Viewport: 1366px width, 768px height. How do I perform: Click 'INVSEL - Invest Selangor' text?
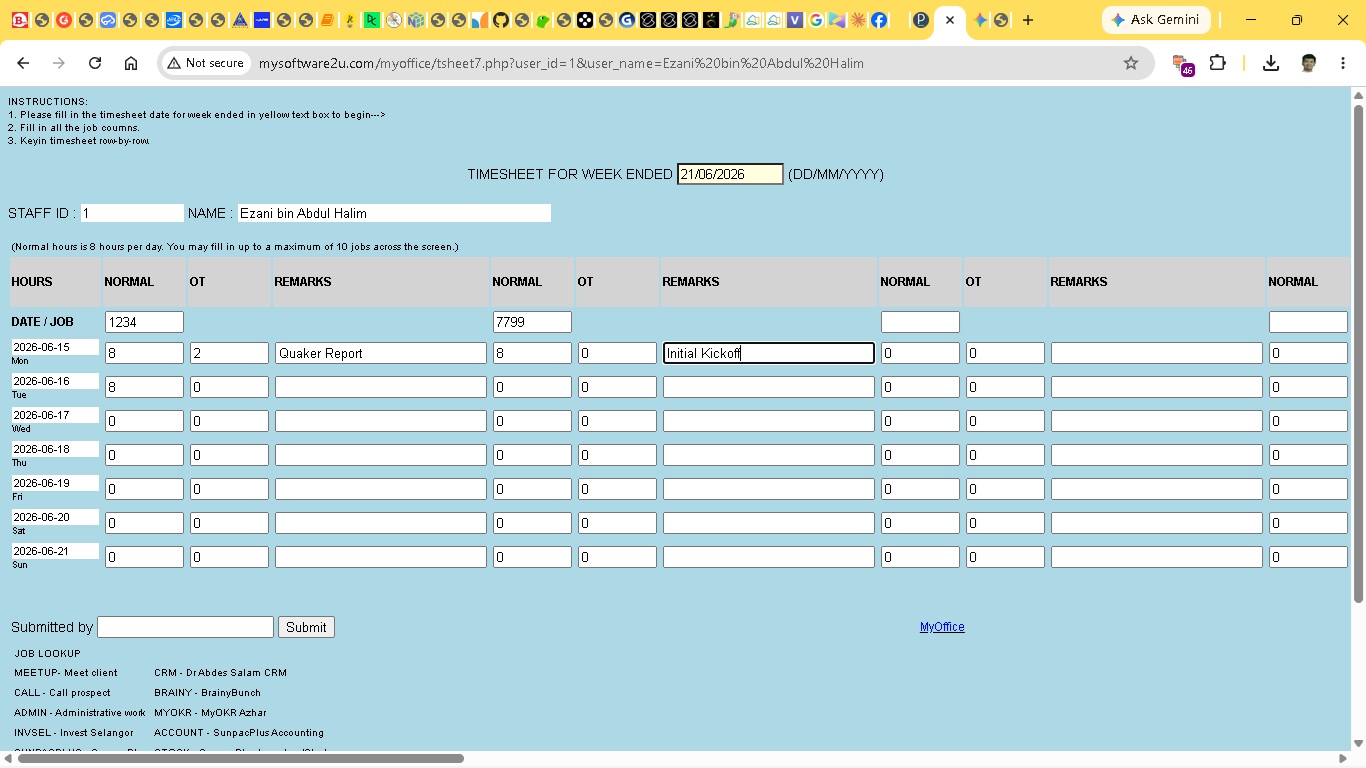pos(74,733)
